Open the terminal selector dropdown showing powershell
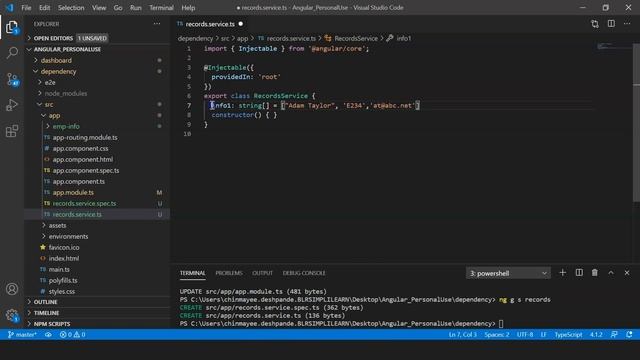This screenshot has width=640, height=360. pyautogui.click(x=508, y=273)
